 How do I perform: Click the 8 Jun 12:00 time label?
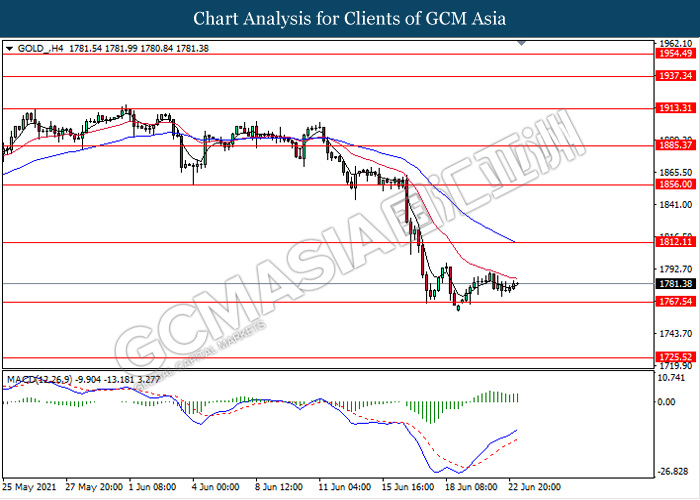coord(279,487)
